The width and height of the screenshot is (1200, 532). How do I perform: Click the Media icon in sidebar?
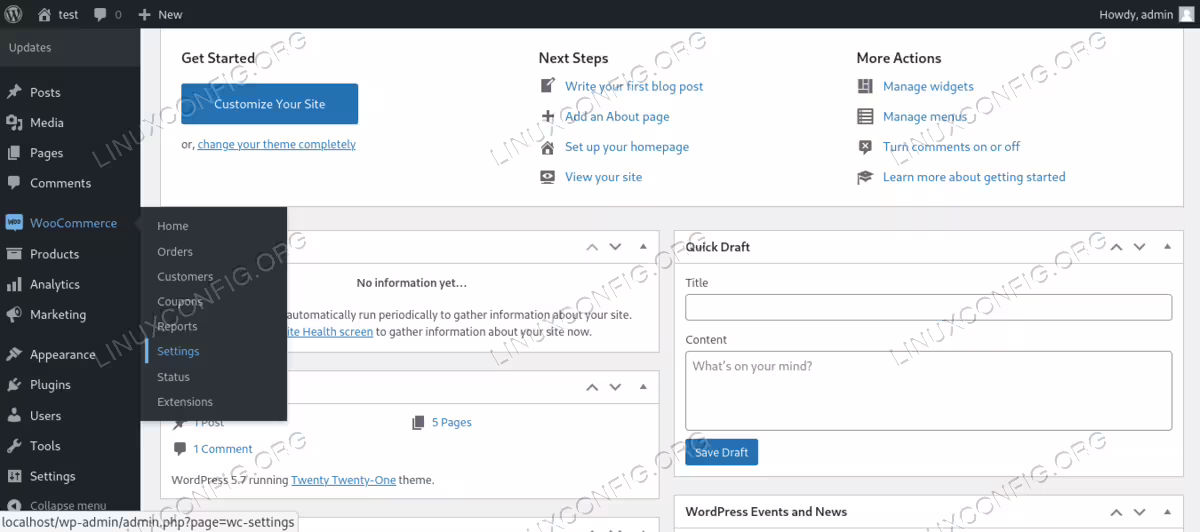click(x=14, y=122)
